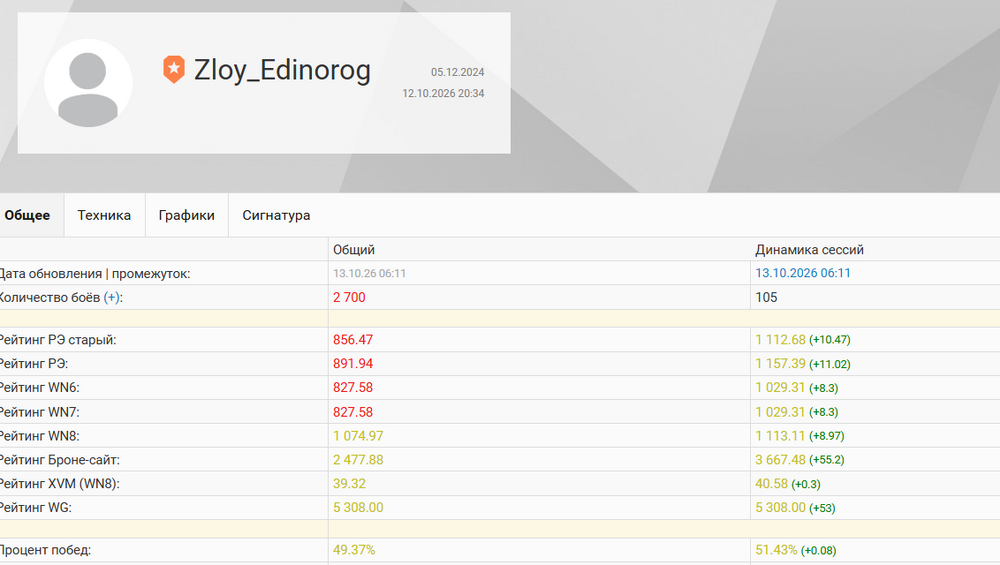Click session XVM value 40.58
The width and height of the screenshot is (1000, 565).
[x=772, y=484]
